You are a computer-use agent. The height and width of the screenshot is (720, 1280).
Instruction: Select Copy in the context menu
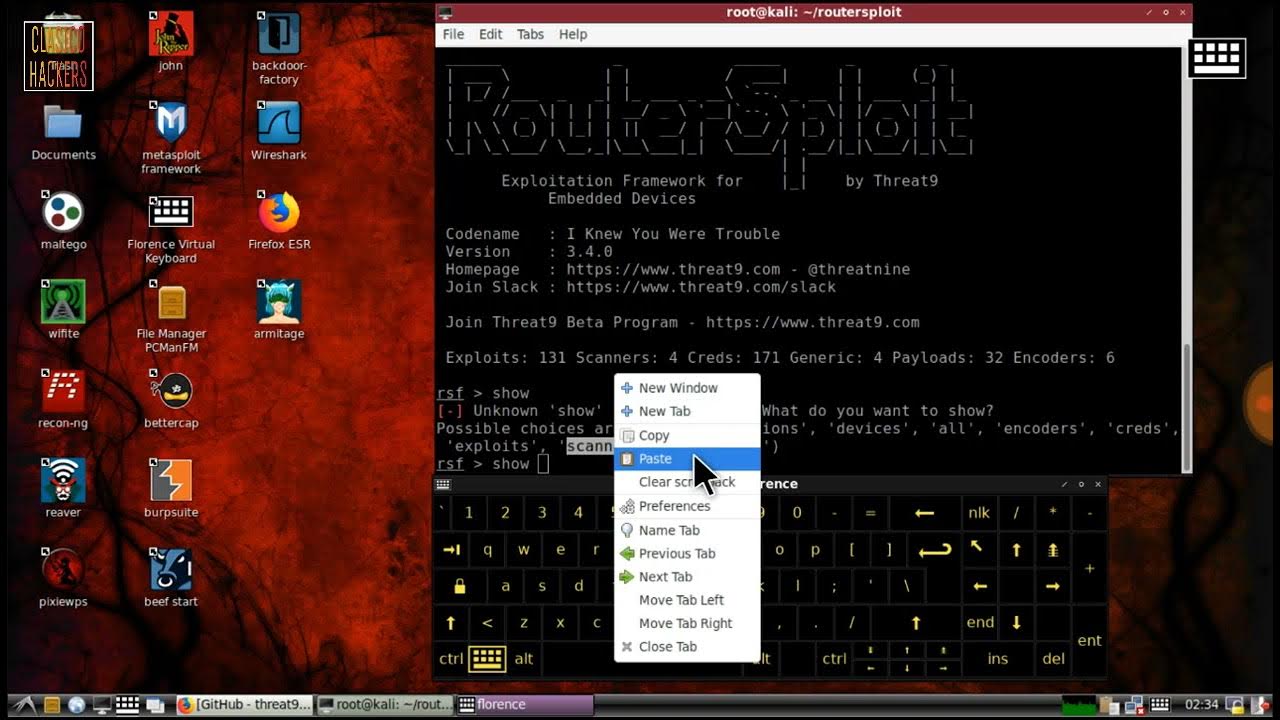687,435
